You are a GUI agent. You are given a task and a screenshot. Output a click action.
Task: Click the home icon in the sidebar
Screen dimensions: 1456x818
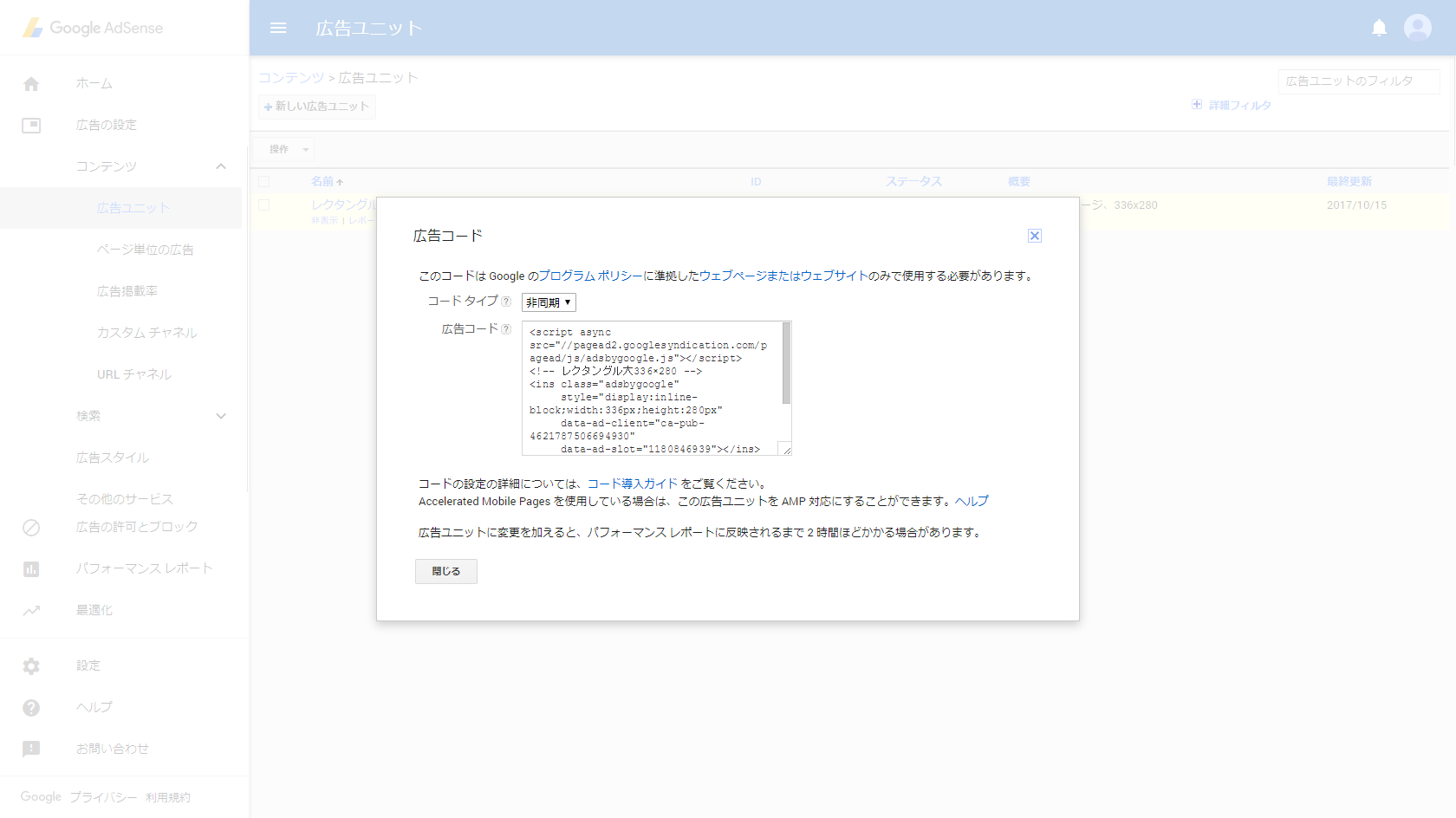pyautogui.click(x=31, y=84)
